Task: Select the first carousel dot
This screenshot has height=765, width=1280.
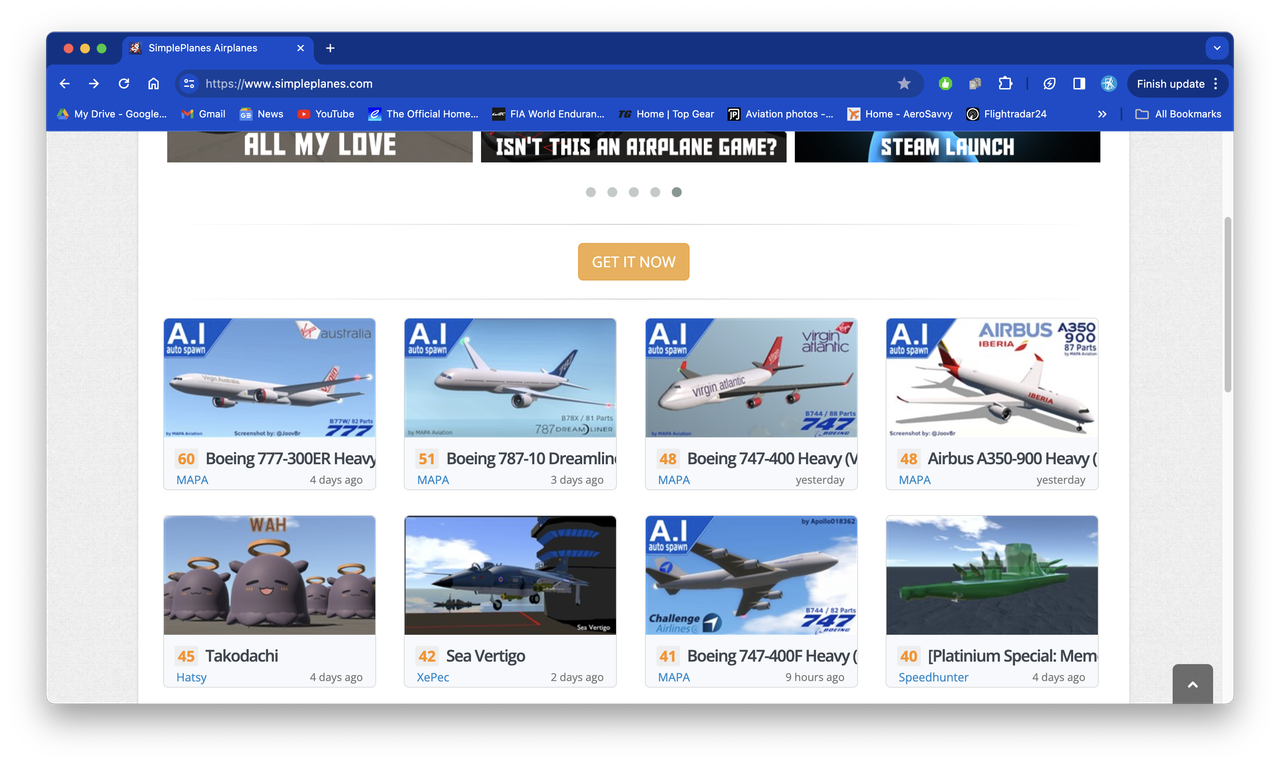Action: point(591,192)
